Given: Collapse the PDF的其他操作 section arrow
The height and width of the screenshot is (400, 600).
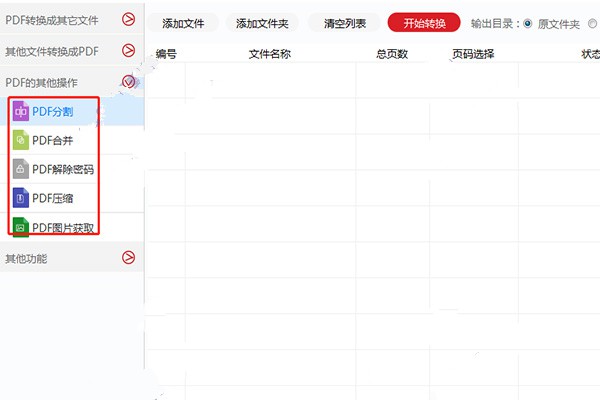Looking at the screenshot, I should pos(128,82).
